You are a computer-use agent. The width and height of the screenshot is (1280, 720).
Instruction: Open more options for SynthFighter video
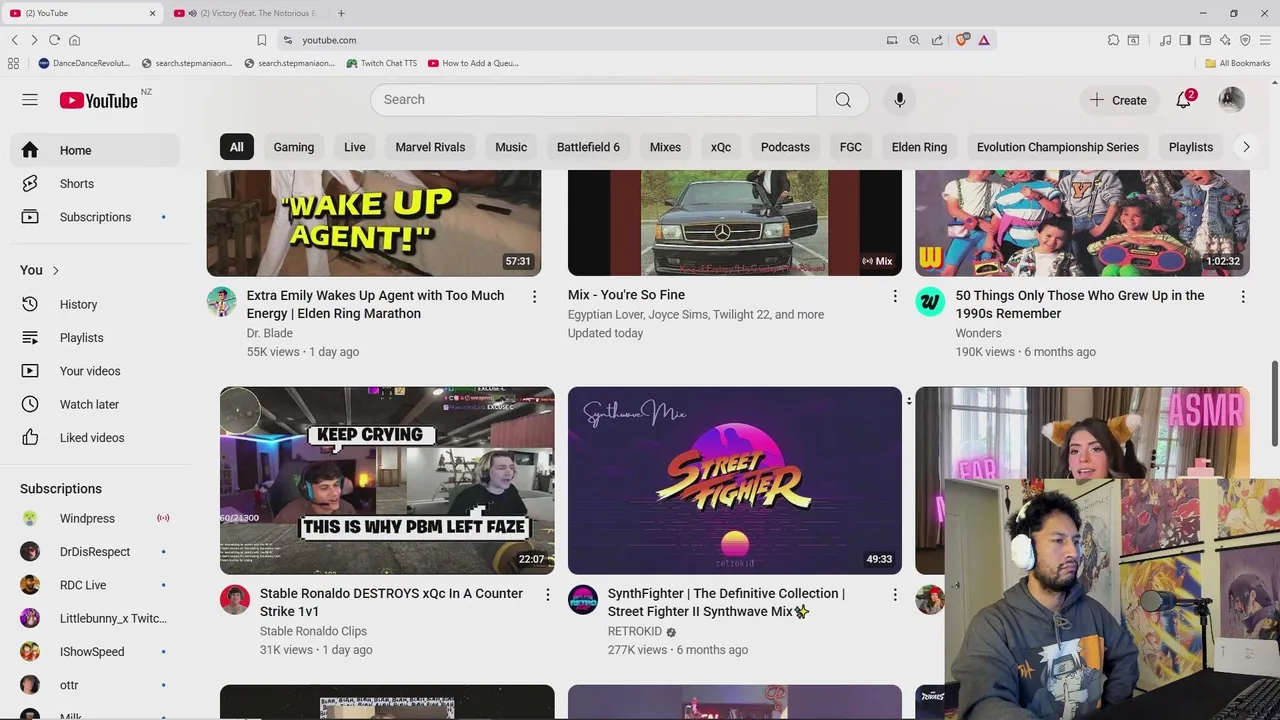pyautogui.click(x=895, y=595)
